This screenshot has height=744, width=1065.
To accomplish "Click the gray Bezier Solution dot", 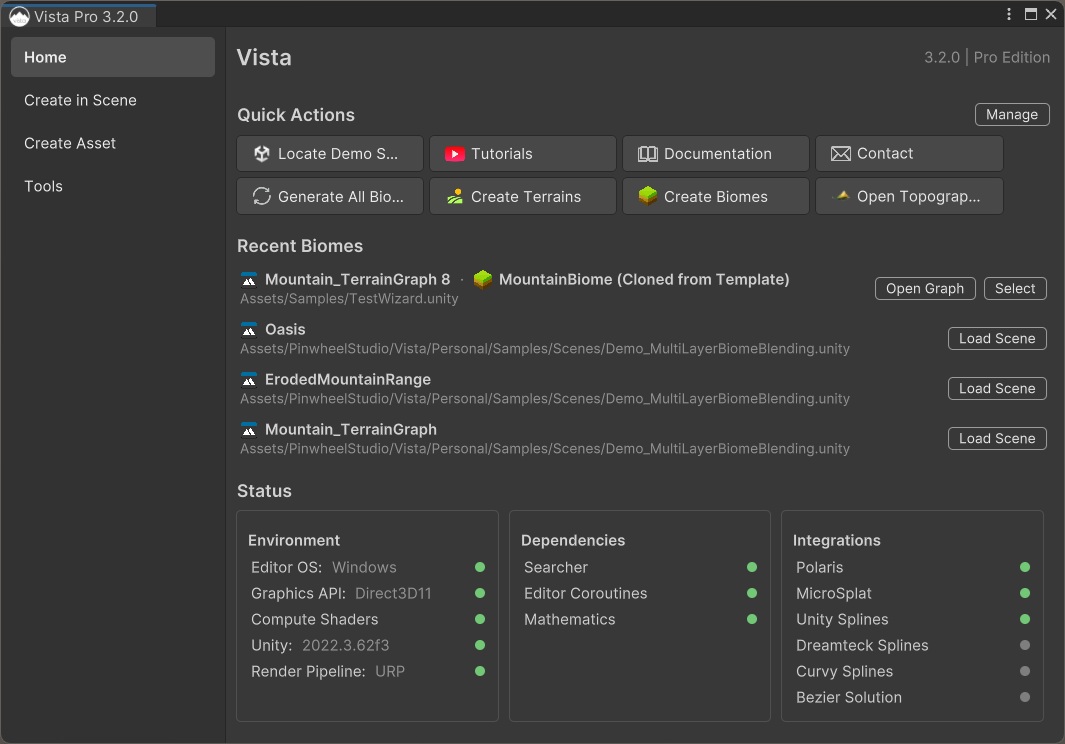I will tap(1024, 696).
